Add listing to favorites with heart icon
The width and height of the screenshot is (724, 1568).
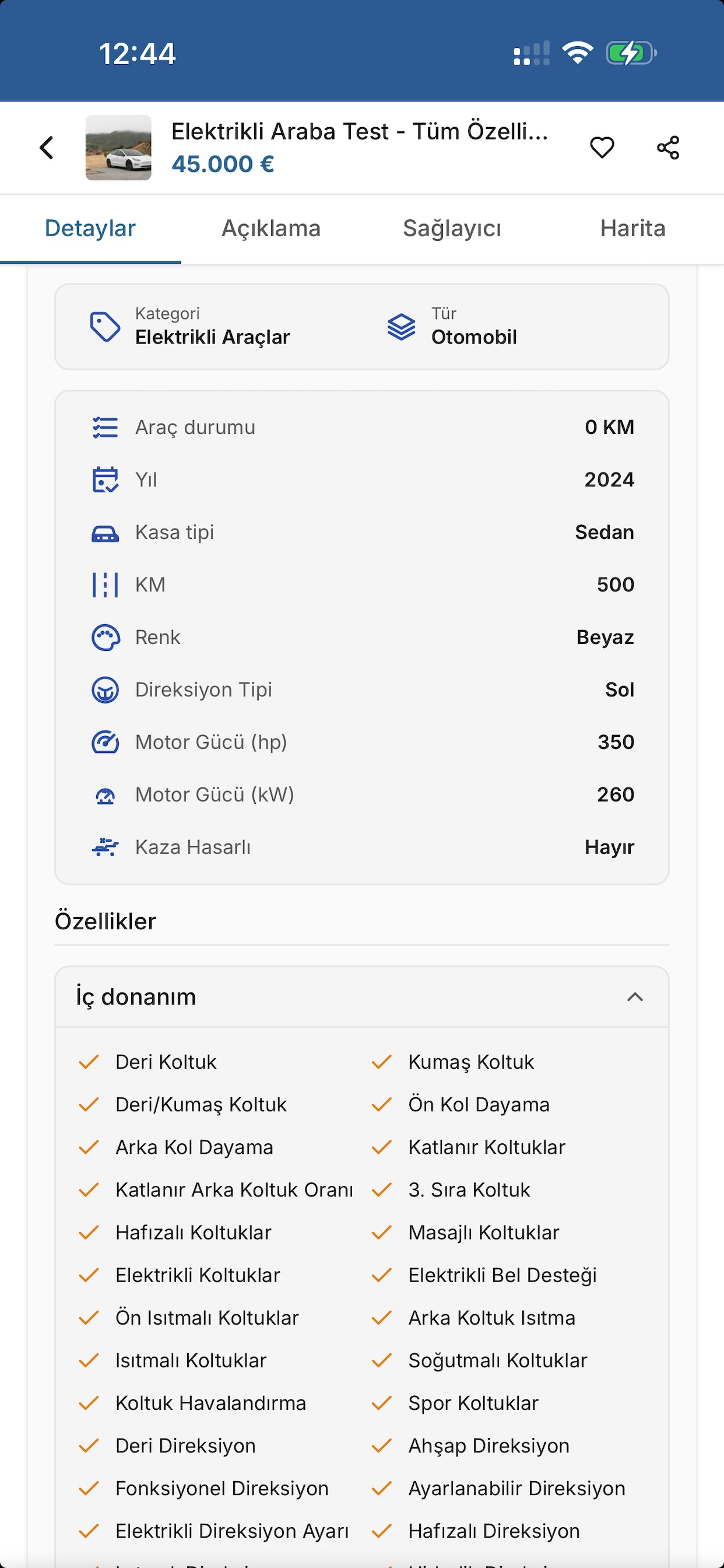(x=602, y=148)
